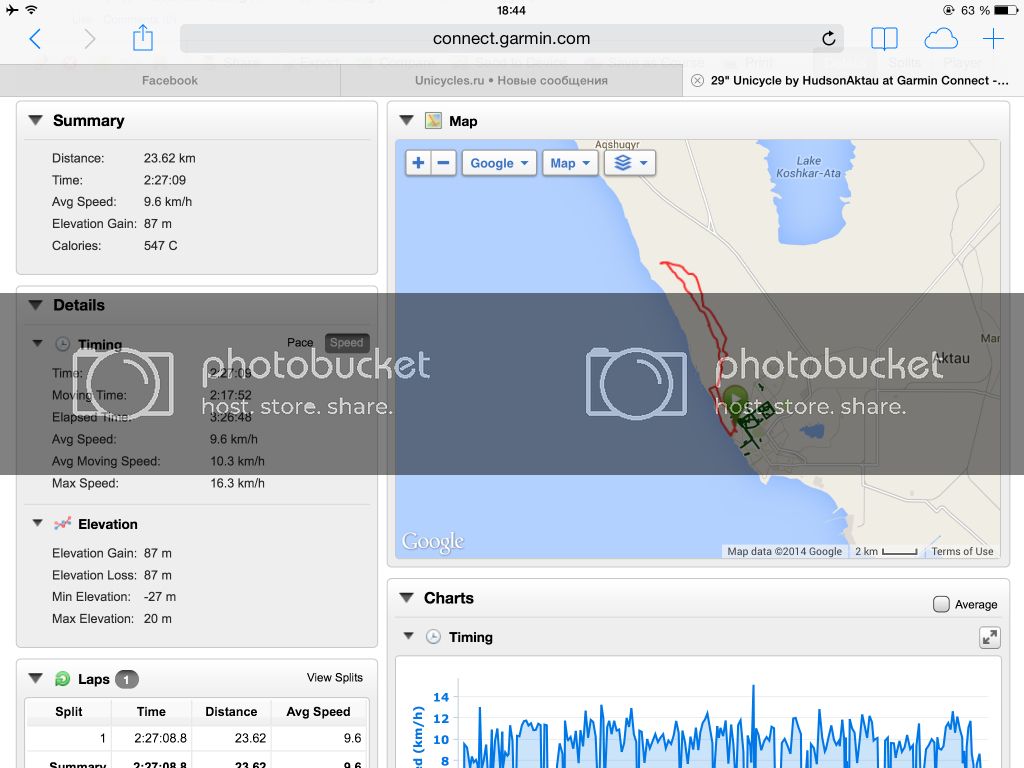Open the View Splits link
The width and height of the screenshot is (1024, 768).
[334, 678]
